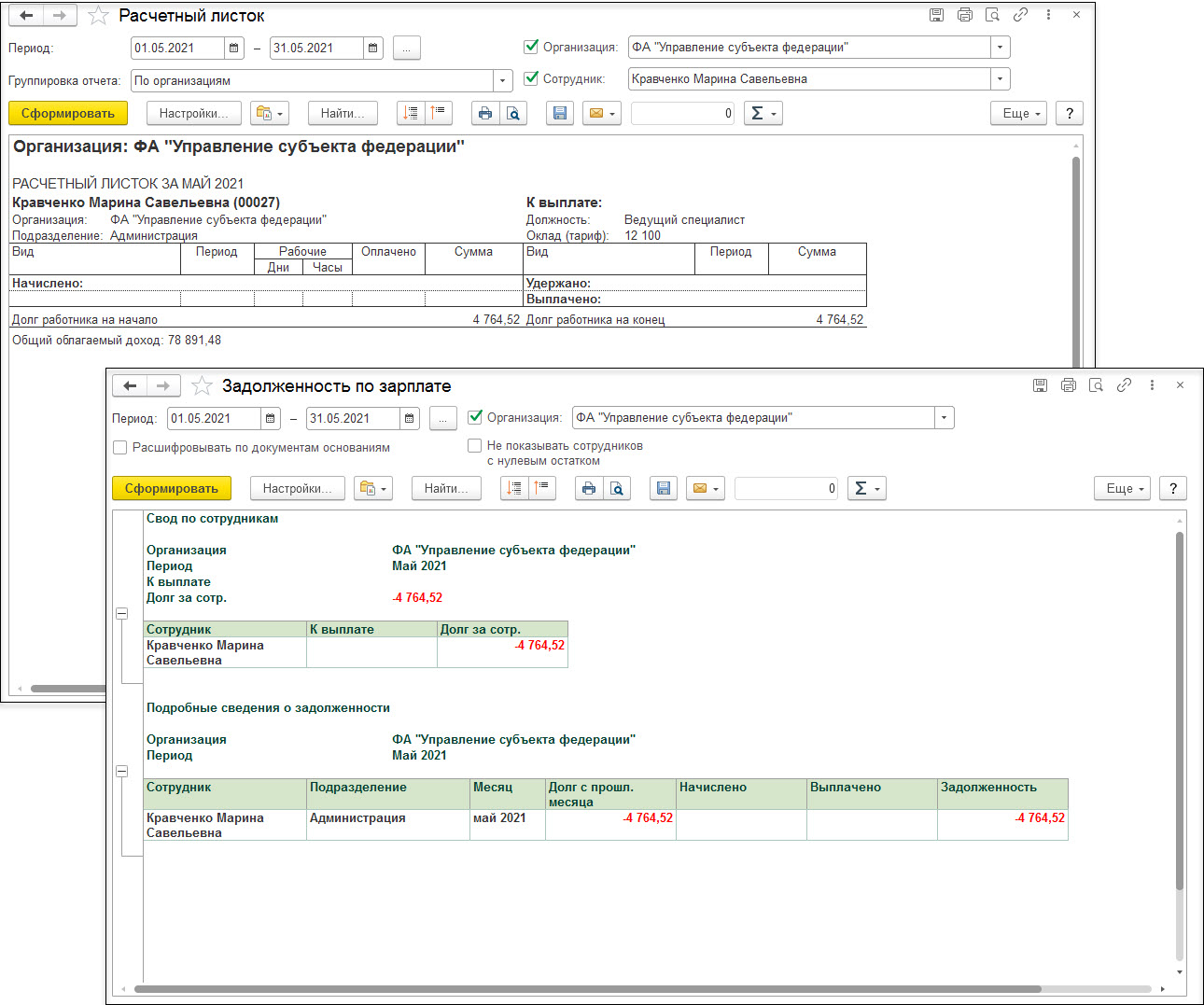Go forward in Расчетный листок window
This screenshot has width=1204, height=1005.
pos(59,15)
